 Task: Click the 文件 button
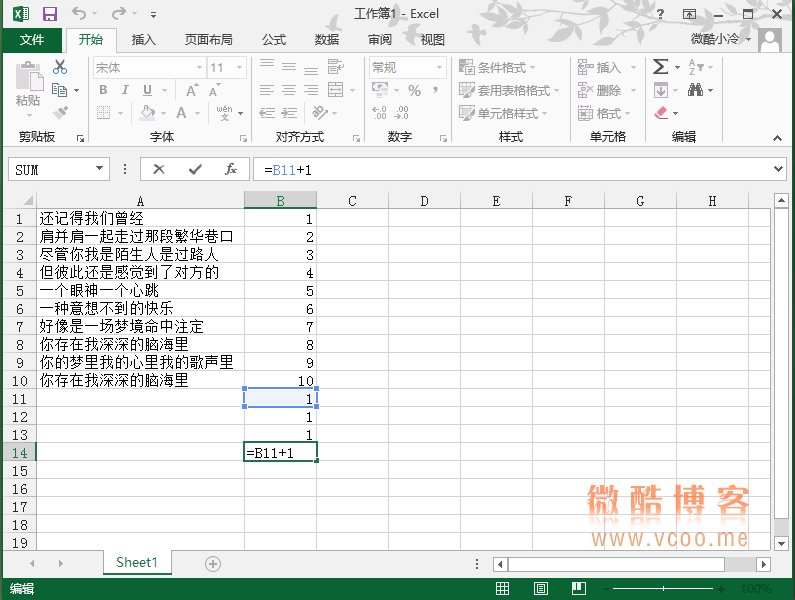point(32,40)
